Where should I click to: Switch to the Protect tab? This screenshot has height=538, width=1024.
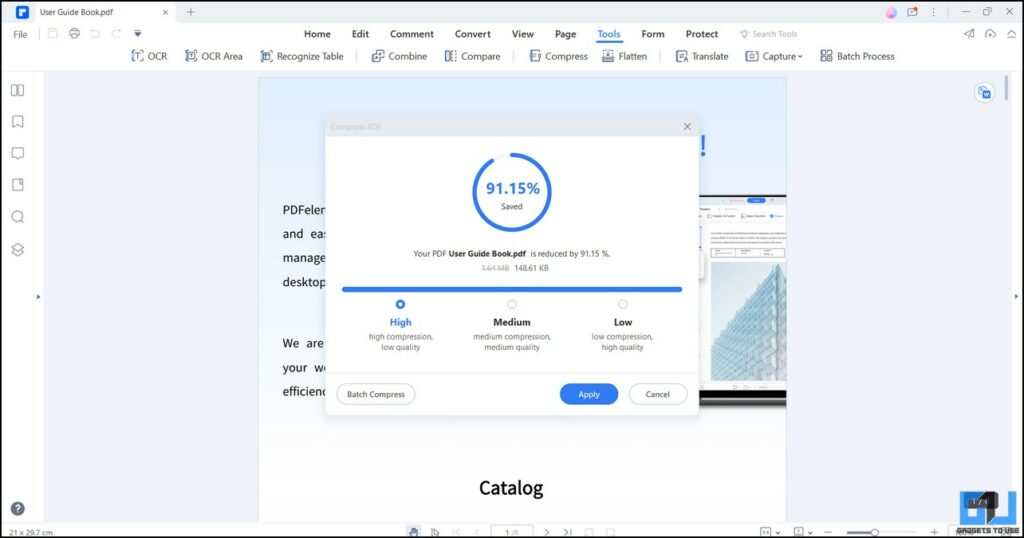701,34
